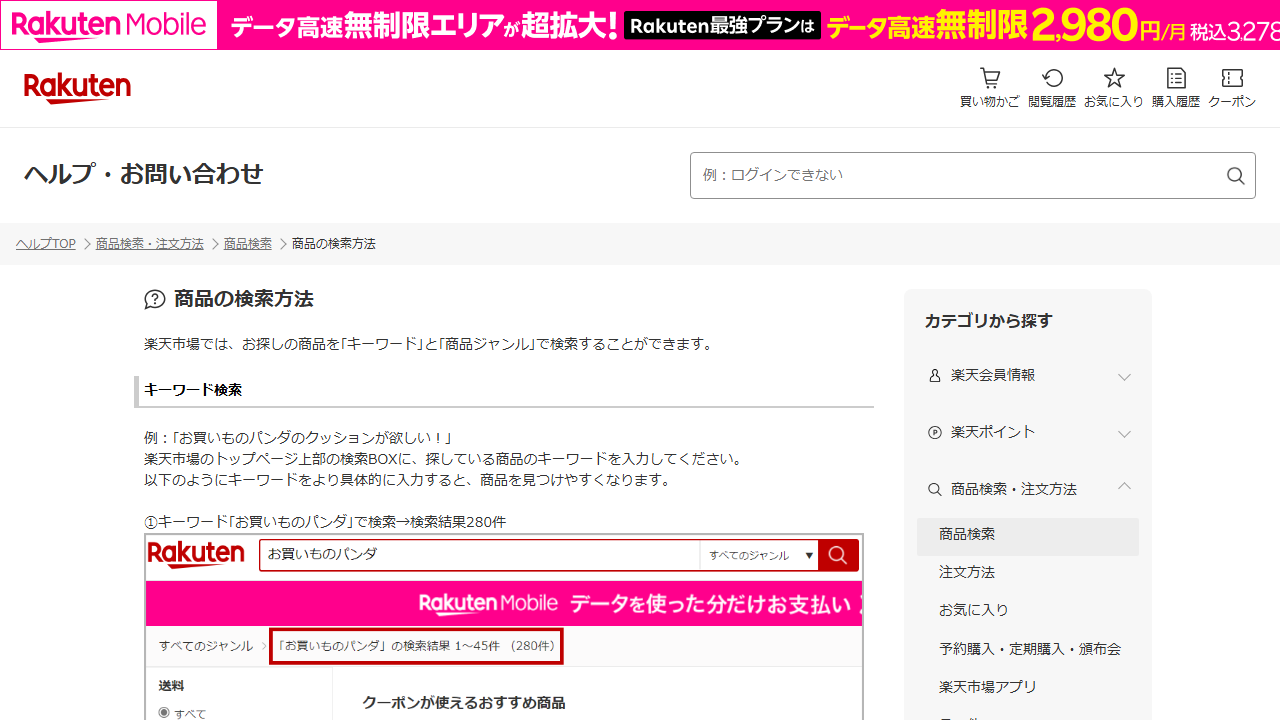Image resolution: width=1280 pixels, height=720 pixels.
Task: Go to 商品検索 breadcrumb link
Action: [248, 244]
